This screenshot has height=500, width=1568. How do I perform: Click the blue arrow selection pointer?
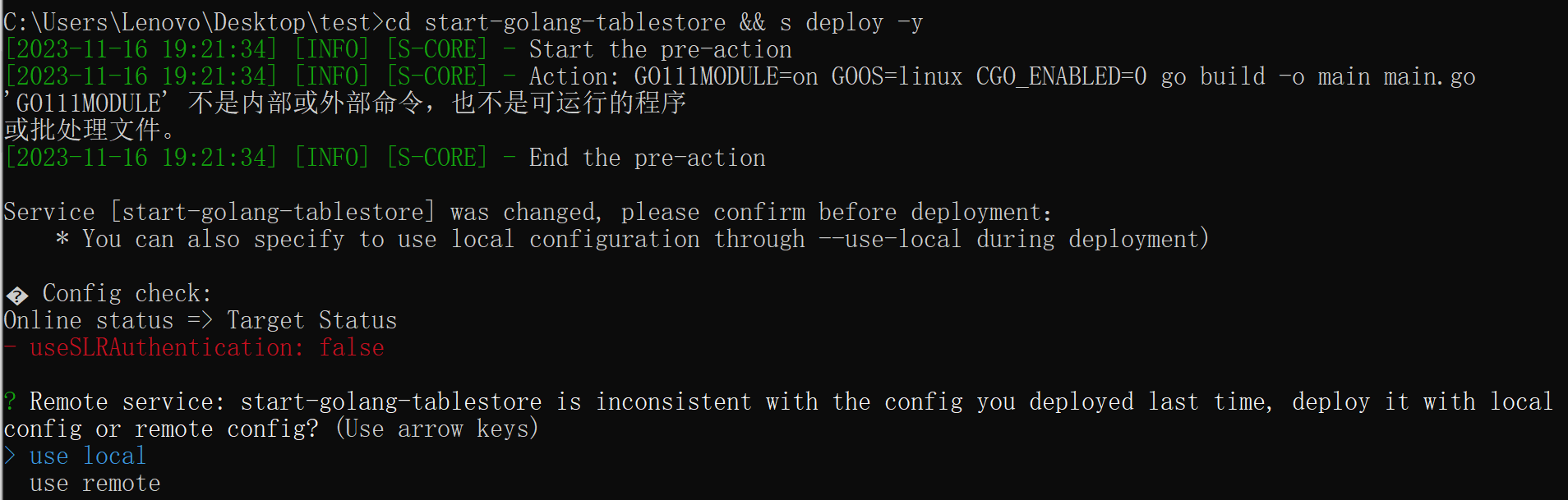tap(10, 456)
